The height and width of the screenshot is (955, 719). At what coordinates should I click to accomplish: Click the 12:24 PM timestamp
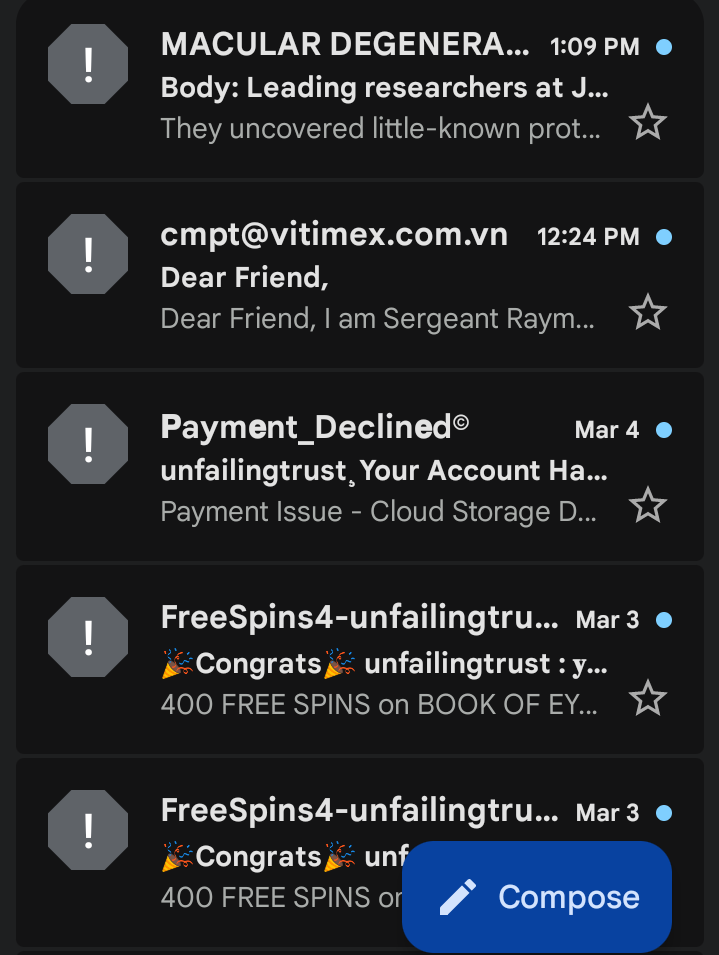pos(588,237)
